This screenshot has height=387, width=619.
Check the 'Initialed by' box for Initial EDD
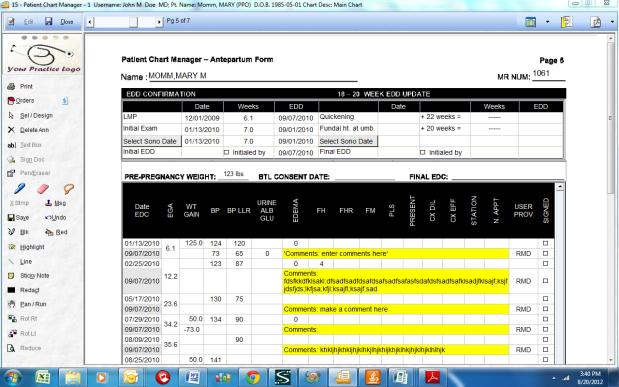226,152
